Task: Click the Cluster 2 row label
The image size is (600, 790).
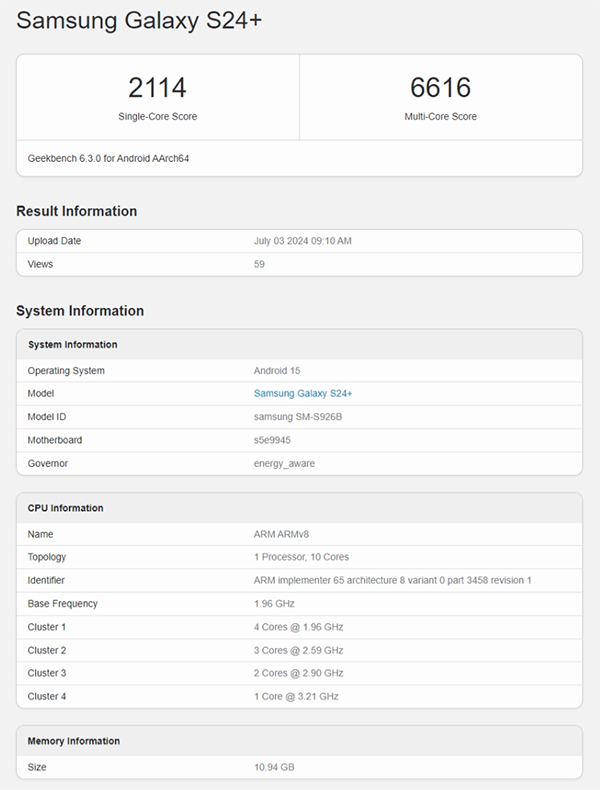Action: 47,650
